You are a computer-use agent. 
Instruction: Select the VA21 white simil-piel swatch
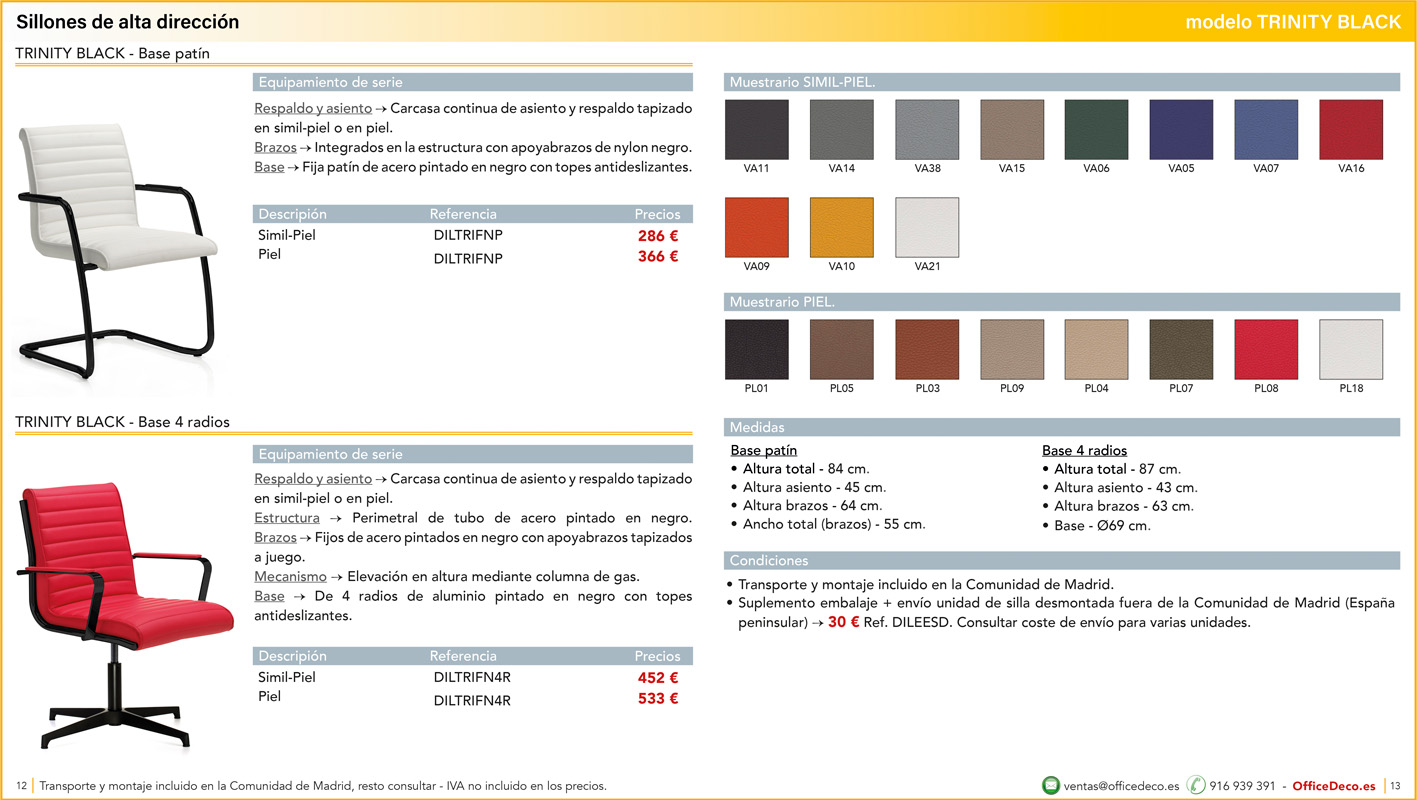(927, 228)
